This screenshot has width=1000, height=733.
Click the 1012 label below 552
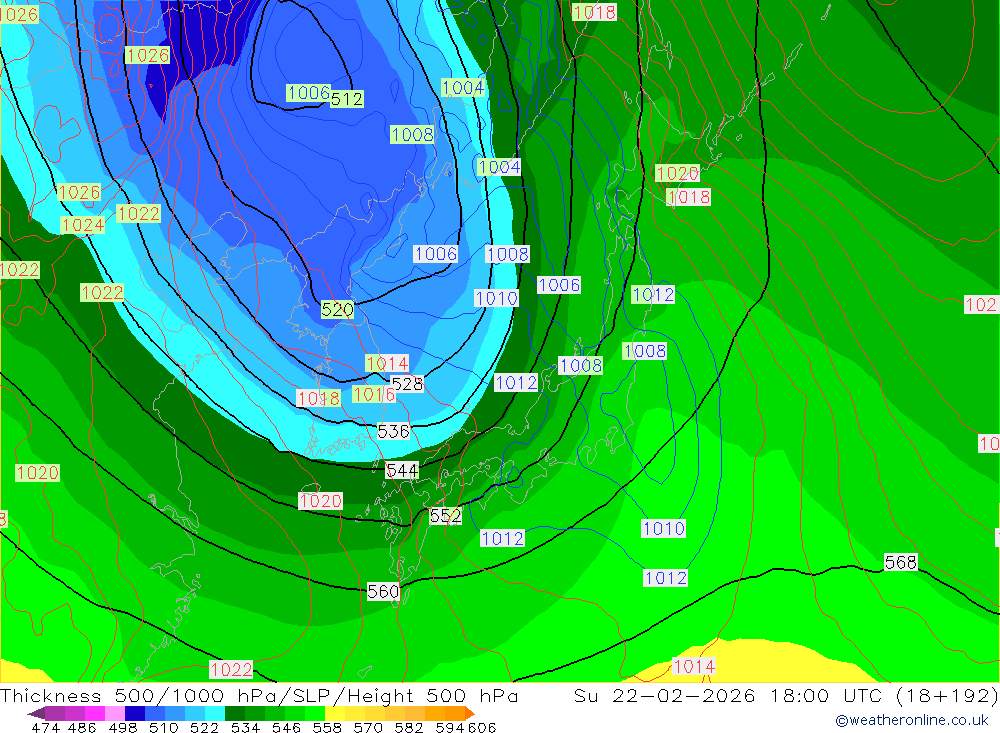(x=503, y=538)
